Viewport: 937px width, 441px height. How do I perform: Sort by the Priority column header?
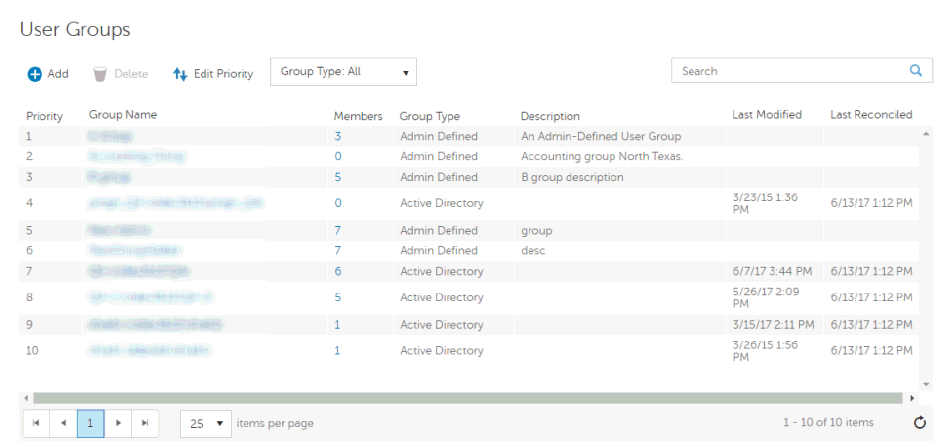(x=44, y=116)
